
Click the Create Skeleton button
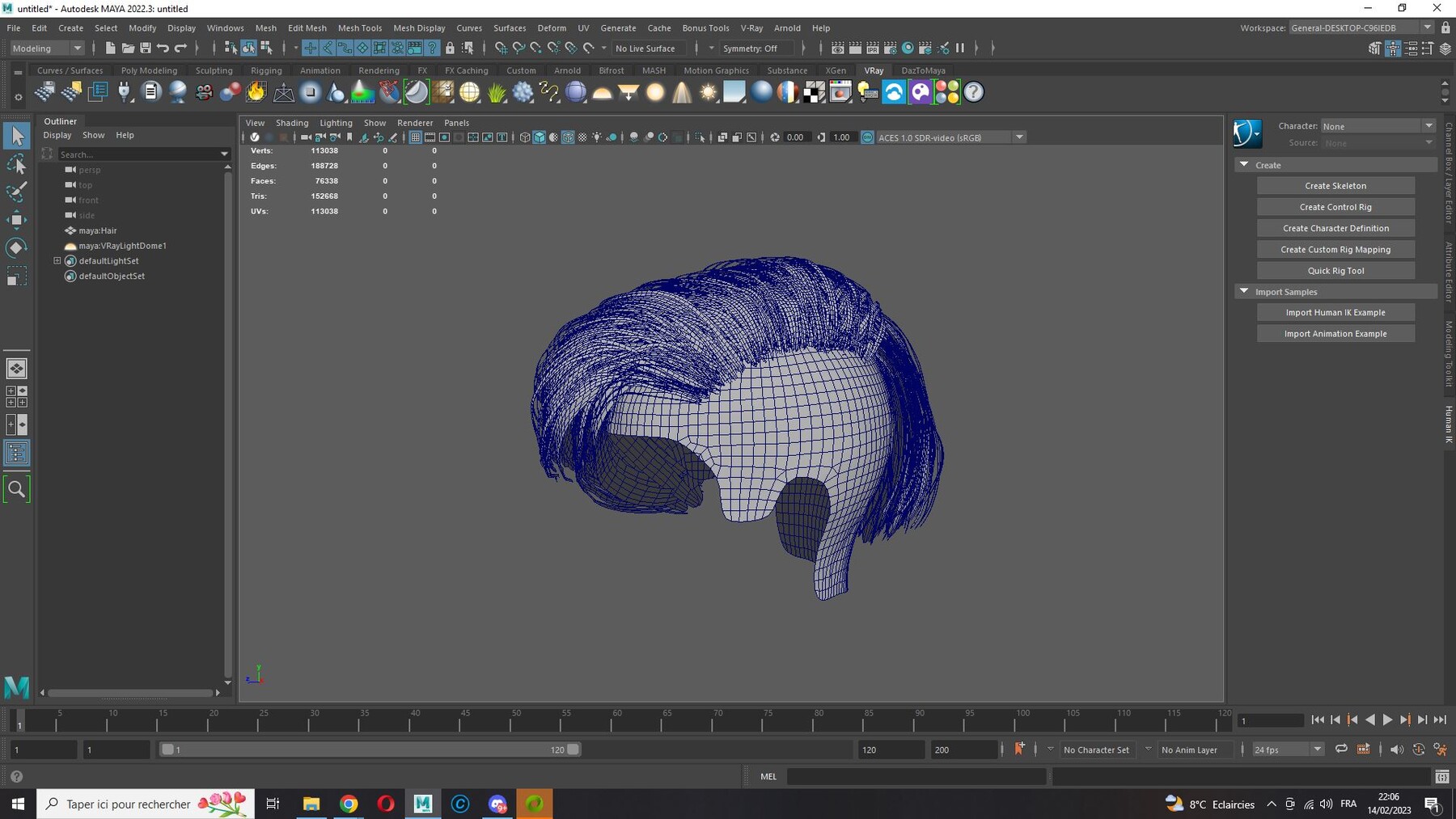(x=1335, y=186)
